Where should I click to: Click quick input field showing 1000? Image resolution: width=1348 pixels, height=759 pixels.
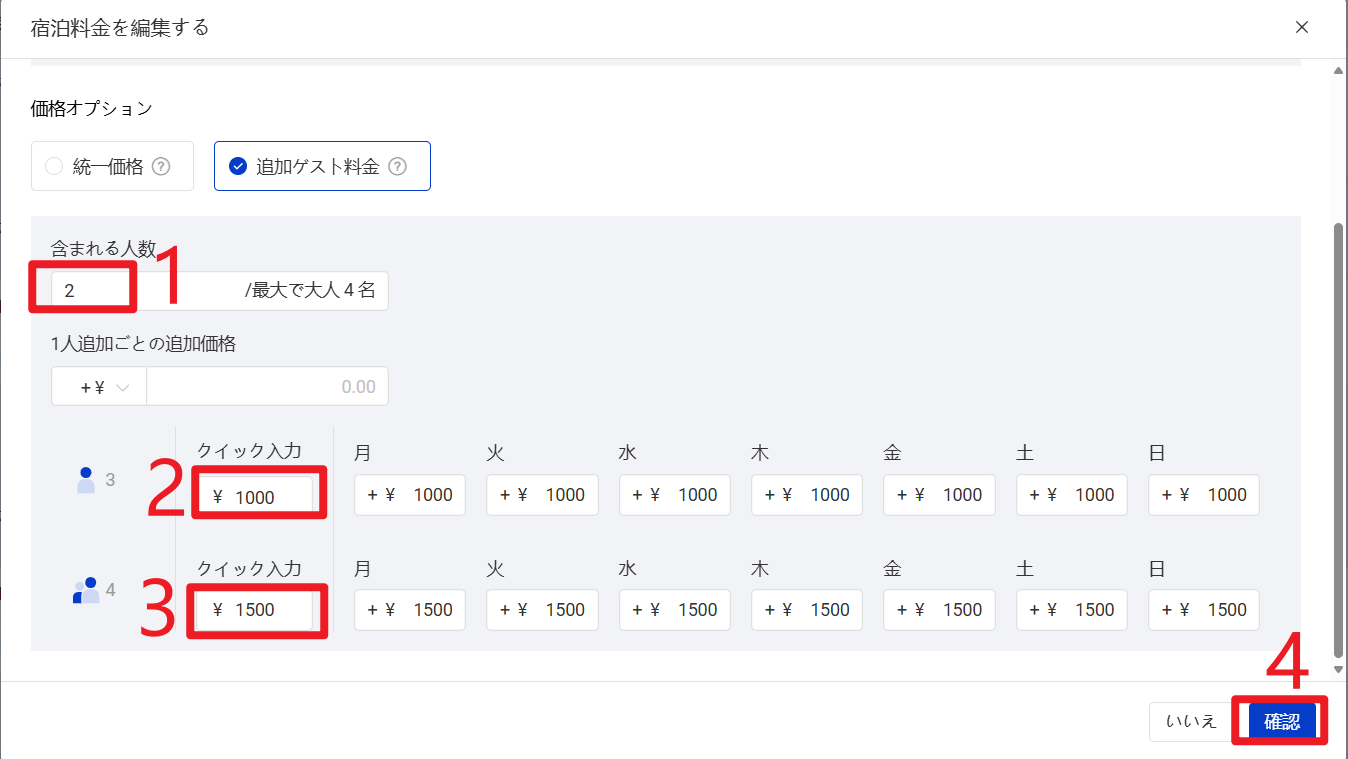255,497
